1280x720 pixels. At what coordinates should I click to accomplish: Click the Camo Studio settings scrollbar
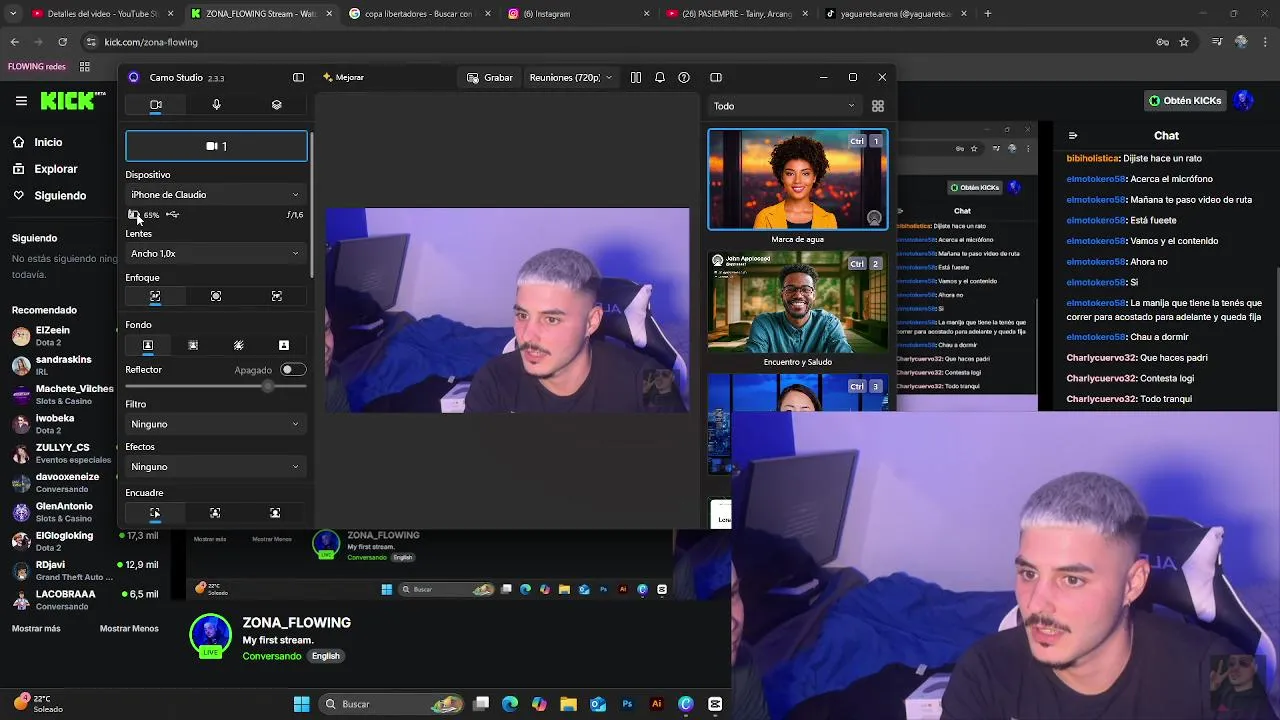(311, 205)
